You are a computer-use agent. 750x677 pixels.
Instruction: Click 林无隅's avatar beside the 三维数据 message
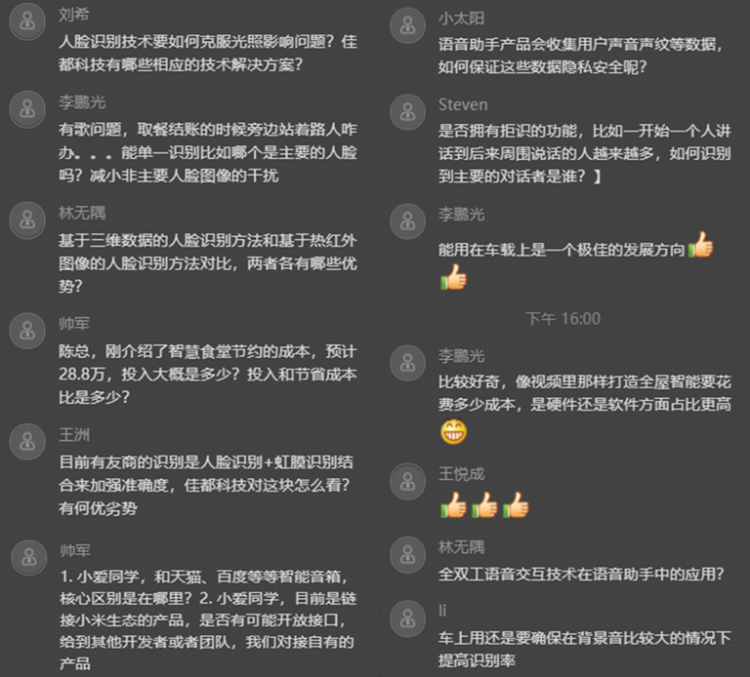pos(27,220)
